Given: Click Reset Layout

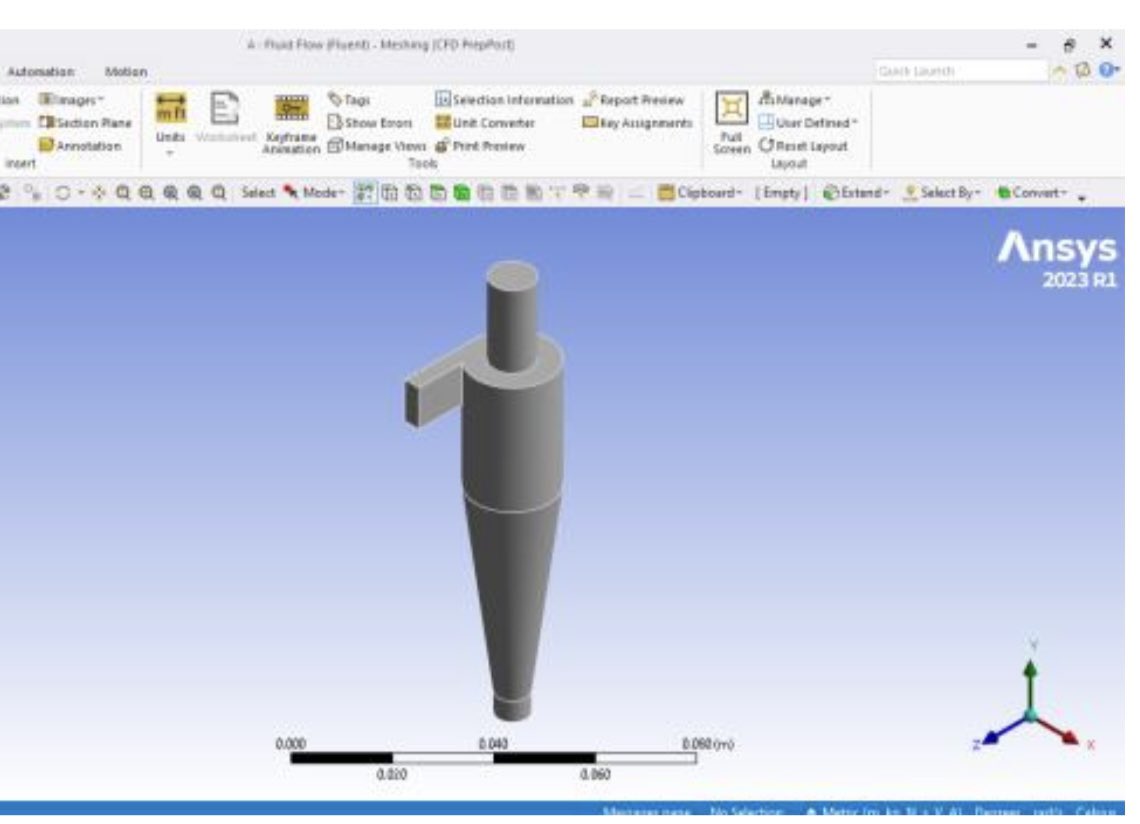Looking at the screenshot, I should (x=803, y=145).
